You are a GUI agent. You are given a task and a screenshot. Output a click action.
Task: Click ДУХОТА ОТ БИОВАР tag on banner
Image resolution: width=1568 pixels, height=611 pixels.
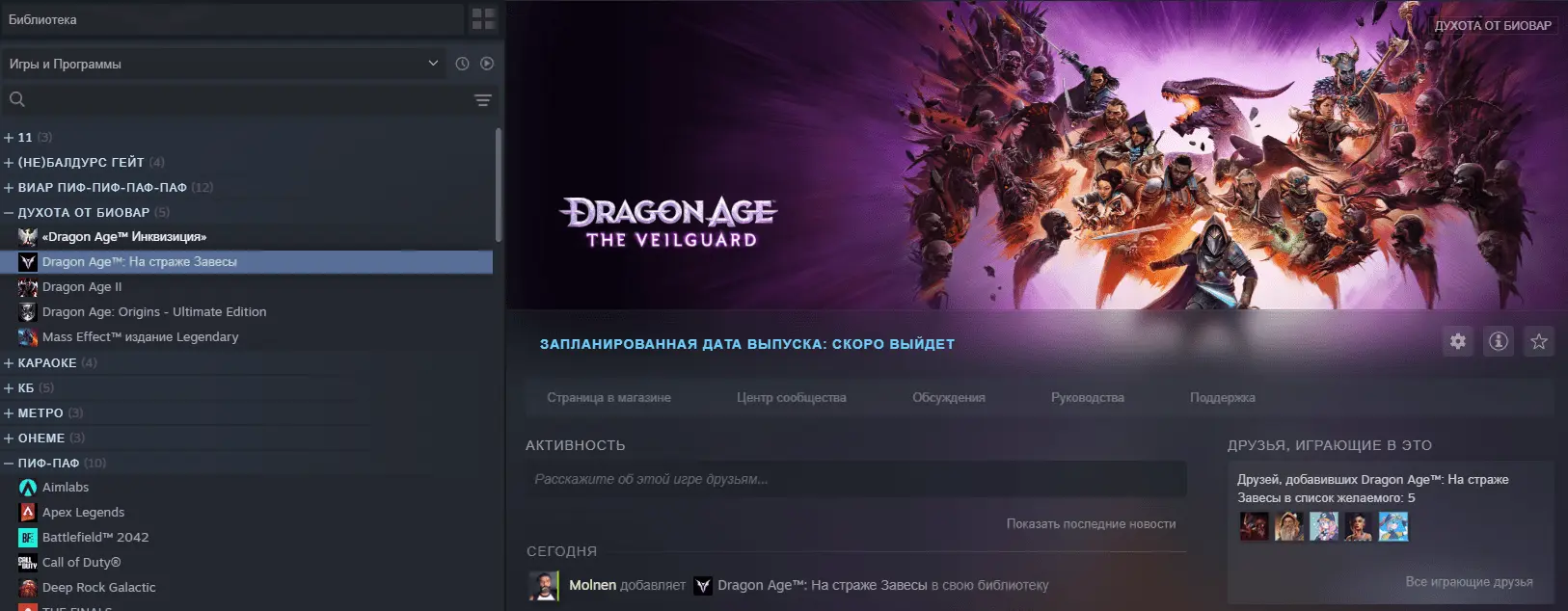point(1493,26)
